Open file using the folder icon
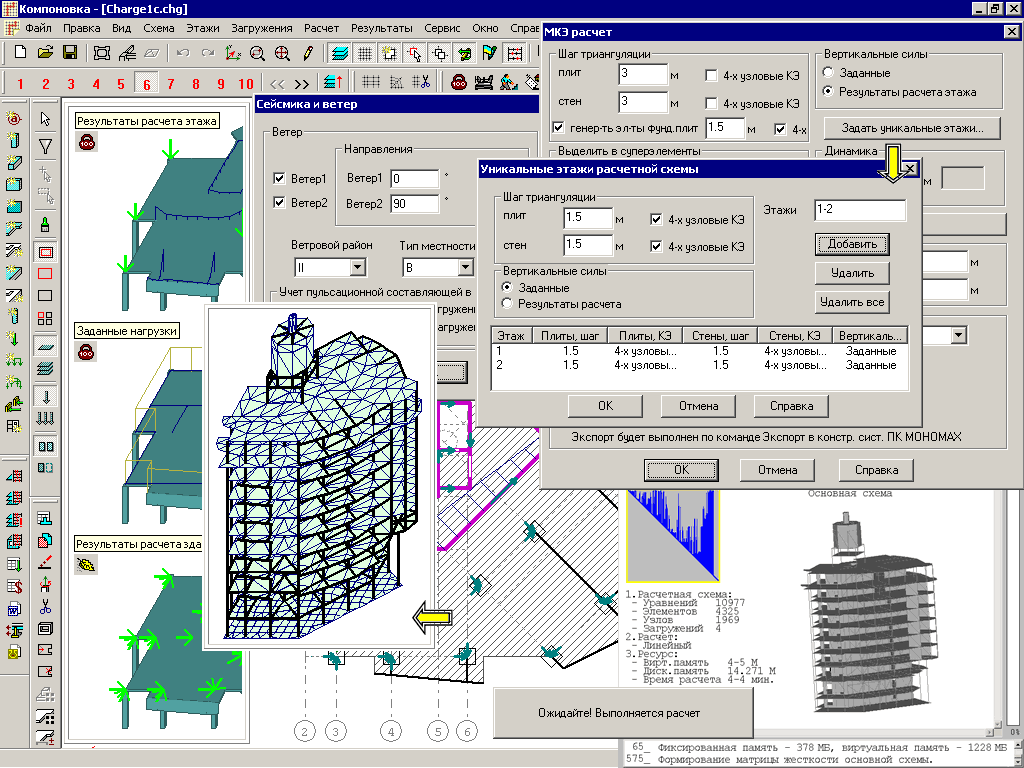The width and height of the screenshot is (1024, 768). (45, 52)
